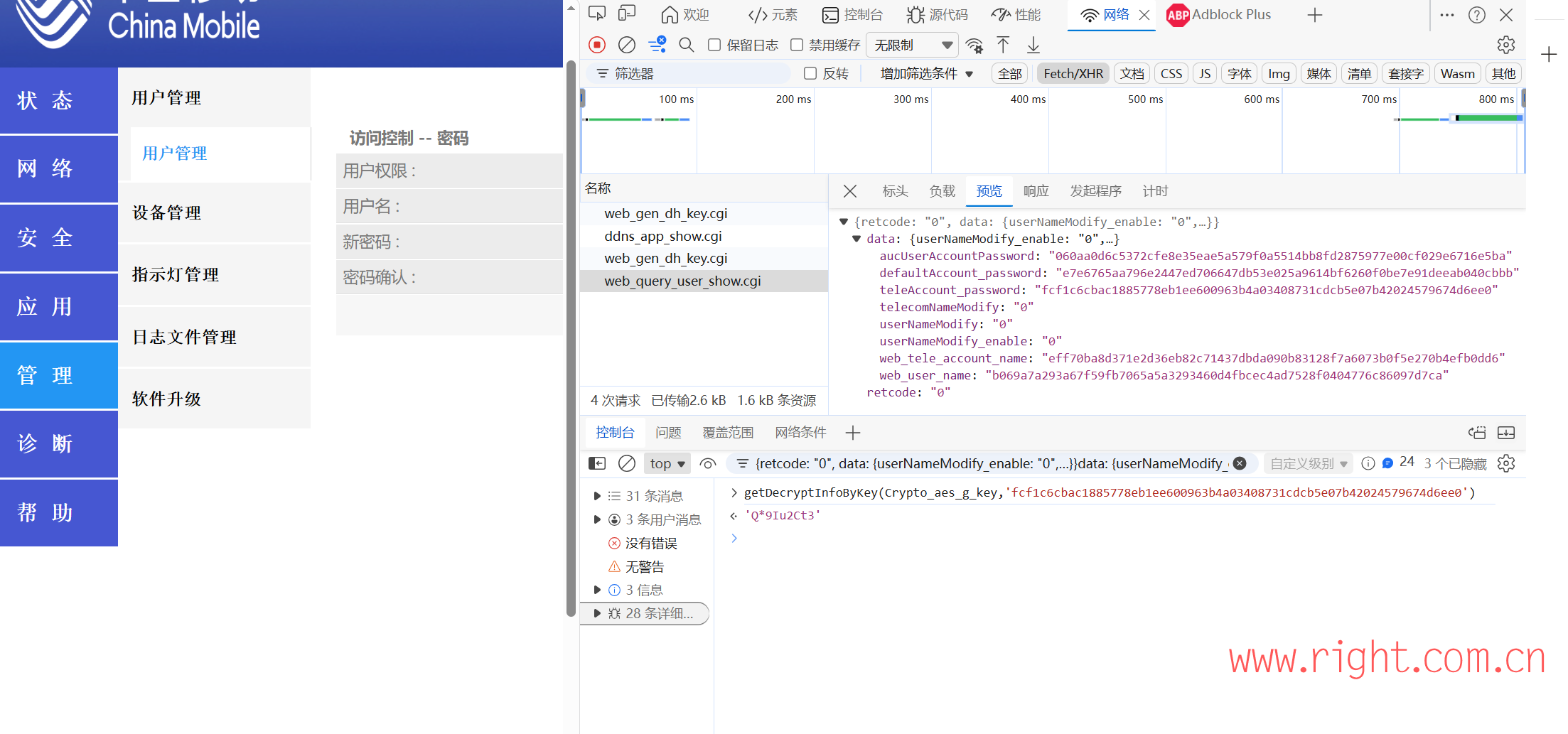The height and width of the screenshot is (734, 1568).
Task: Open the 负载 tab
Action: pyautogui.click(x=942, y=191)
